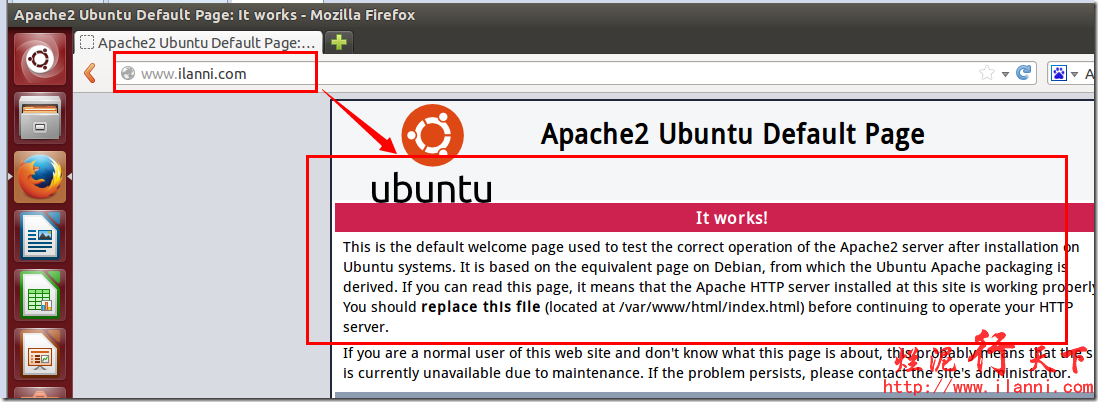Click the "replace this file" bold text
This screenshot has width=1098, height=402.
[481, 306]
